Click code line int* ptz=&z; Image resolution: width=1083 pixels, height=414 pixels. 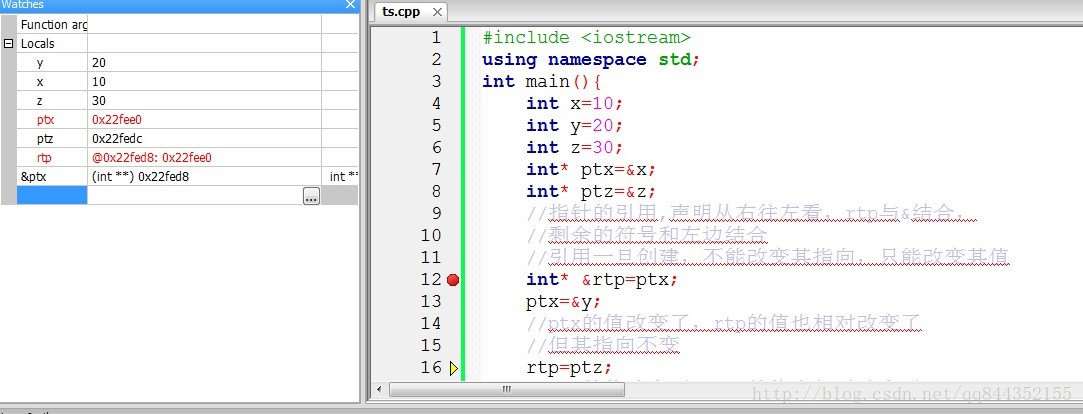(x=591, y=191)
